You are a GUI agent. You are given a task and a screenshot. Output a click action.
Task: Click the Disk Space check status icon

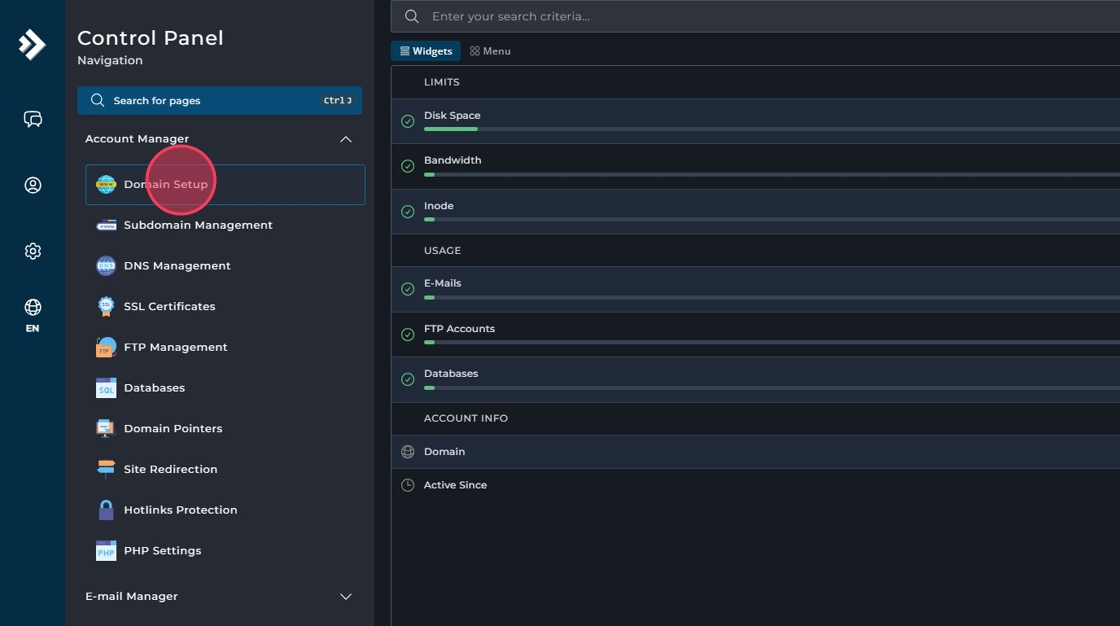pos(408,121)
